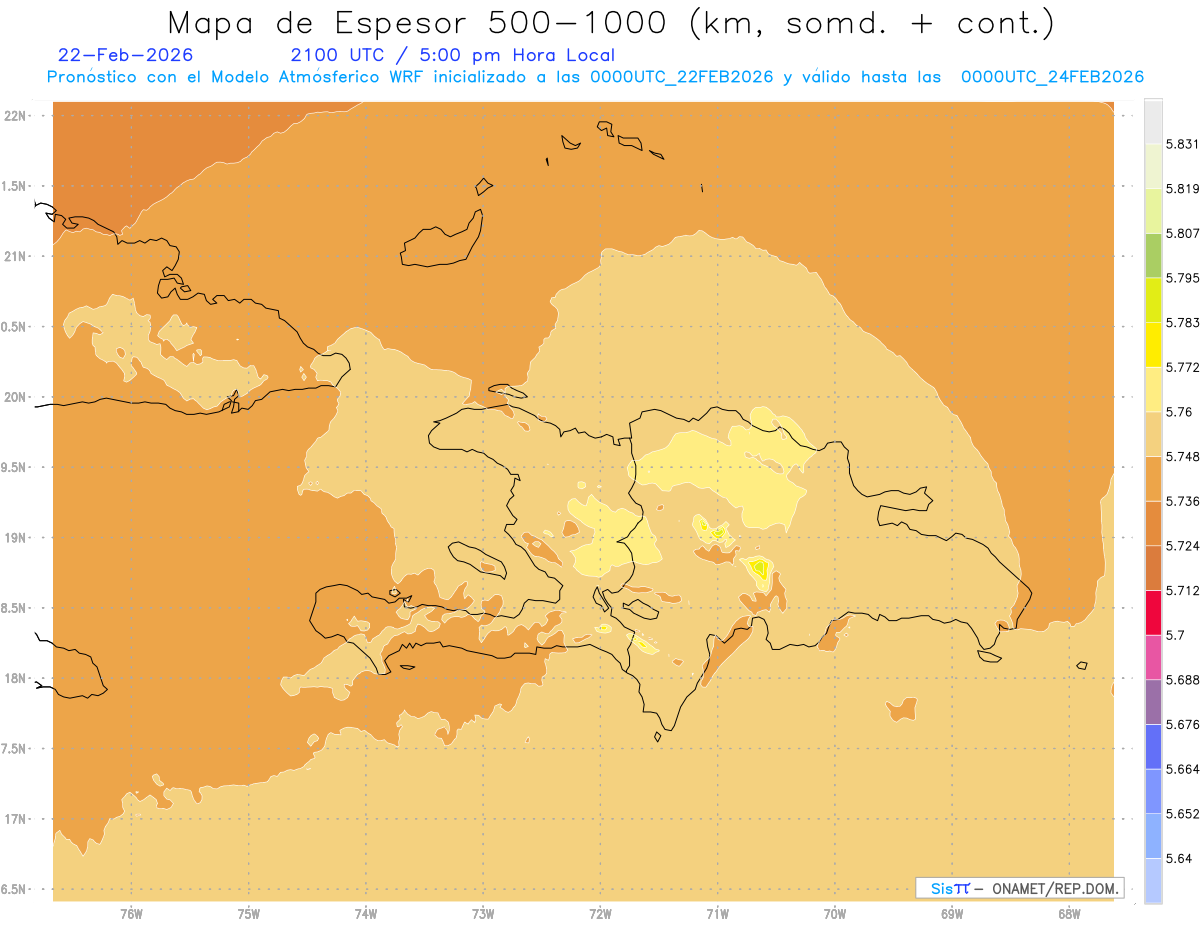The width and height of the screenshot is (1200, 927).
Task: Click the time label '2100 UTC / 5:00 pm Hora Local'
Action: pos(453,55)
